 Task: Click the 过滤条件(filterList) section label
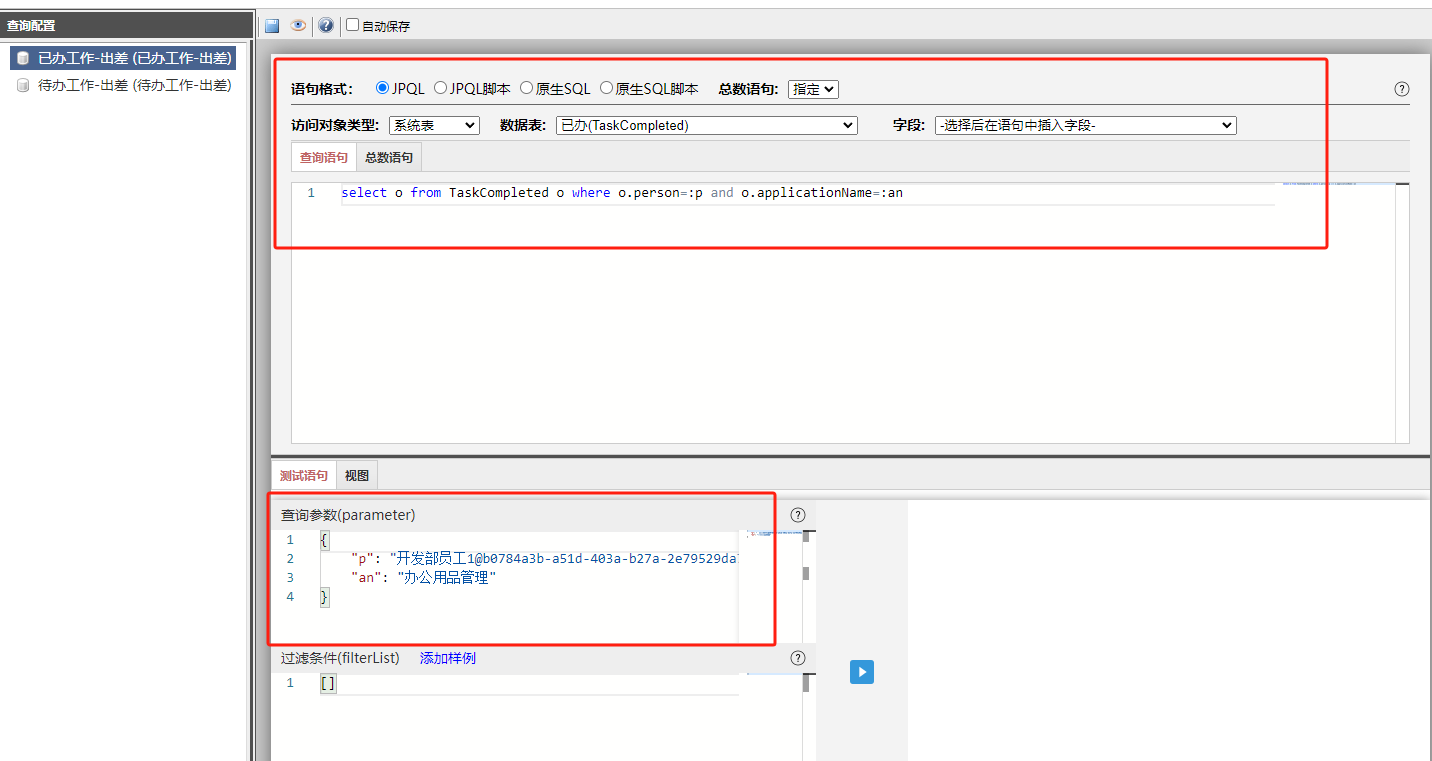pos(340,658)
